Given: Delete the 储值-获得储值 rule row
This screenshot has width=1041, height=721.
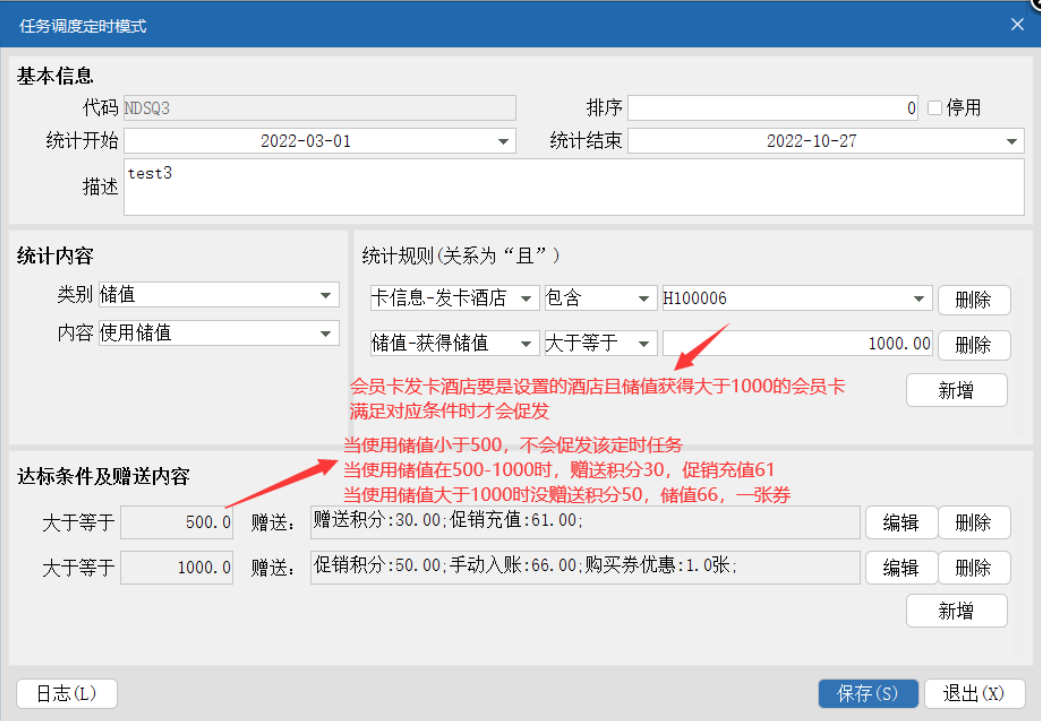Looking at the screenshot, I should coord(973,345).
